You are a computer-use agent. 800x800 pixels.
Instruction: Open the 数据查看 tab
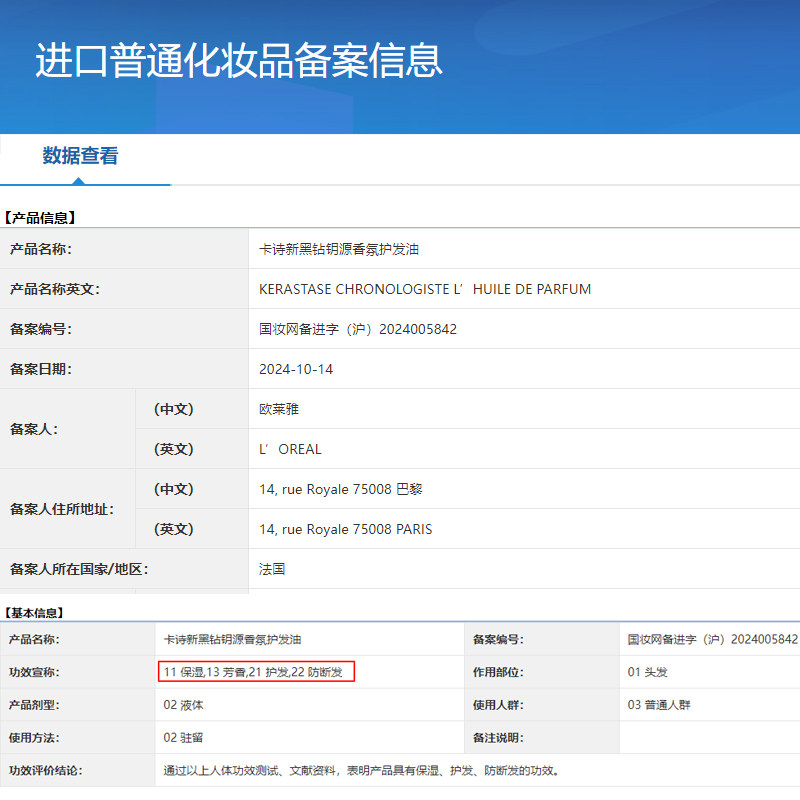80,156
